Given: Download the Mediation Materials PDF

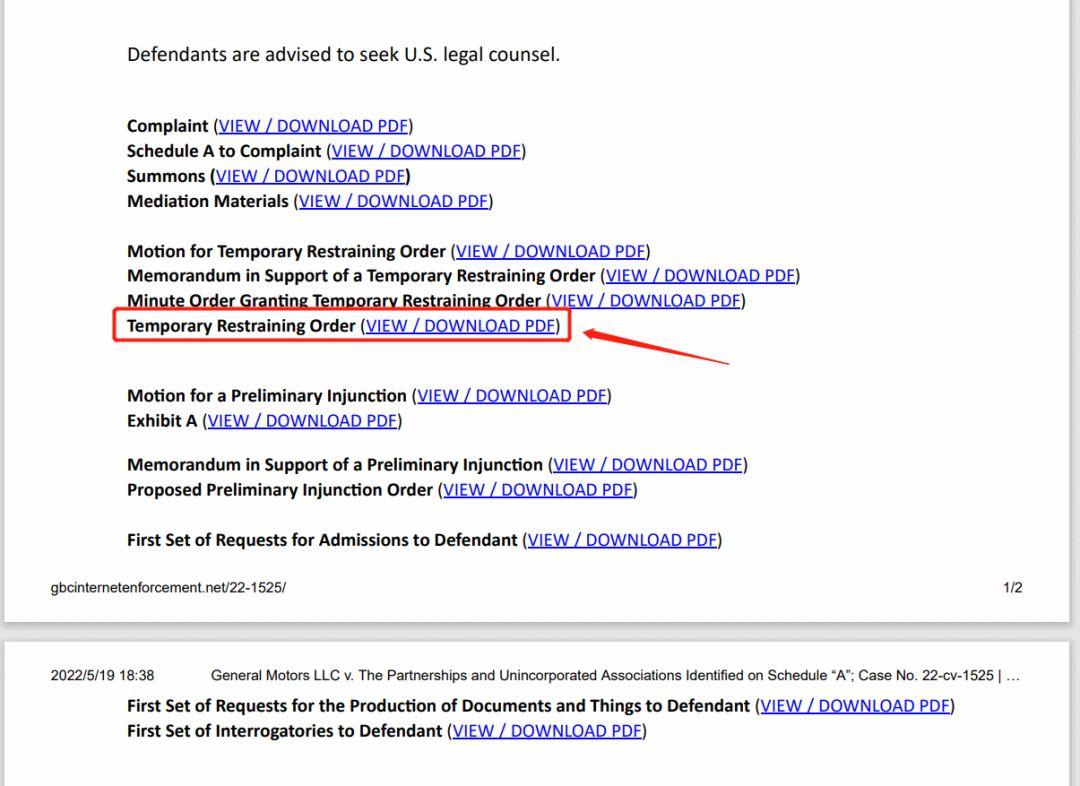Looking at the screenshot, I should [x=393, y=201].
